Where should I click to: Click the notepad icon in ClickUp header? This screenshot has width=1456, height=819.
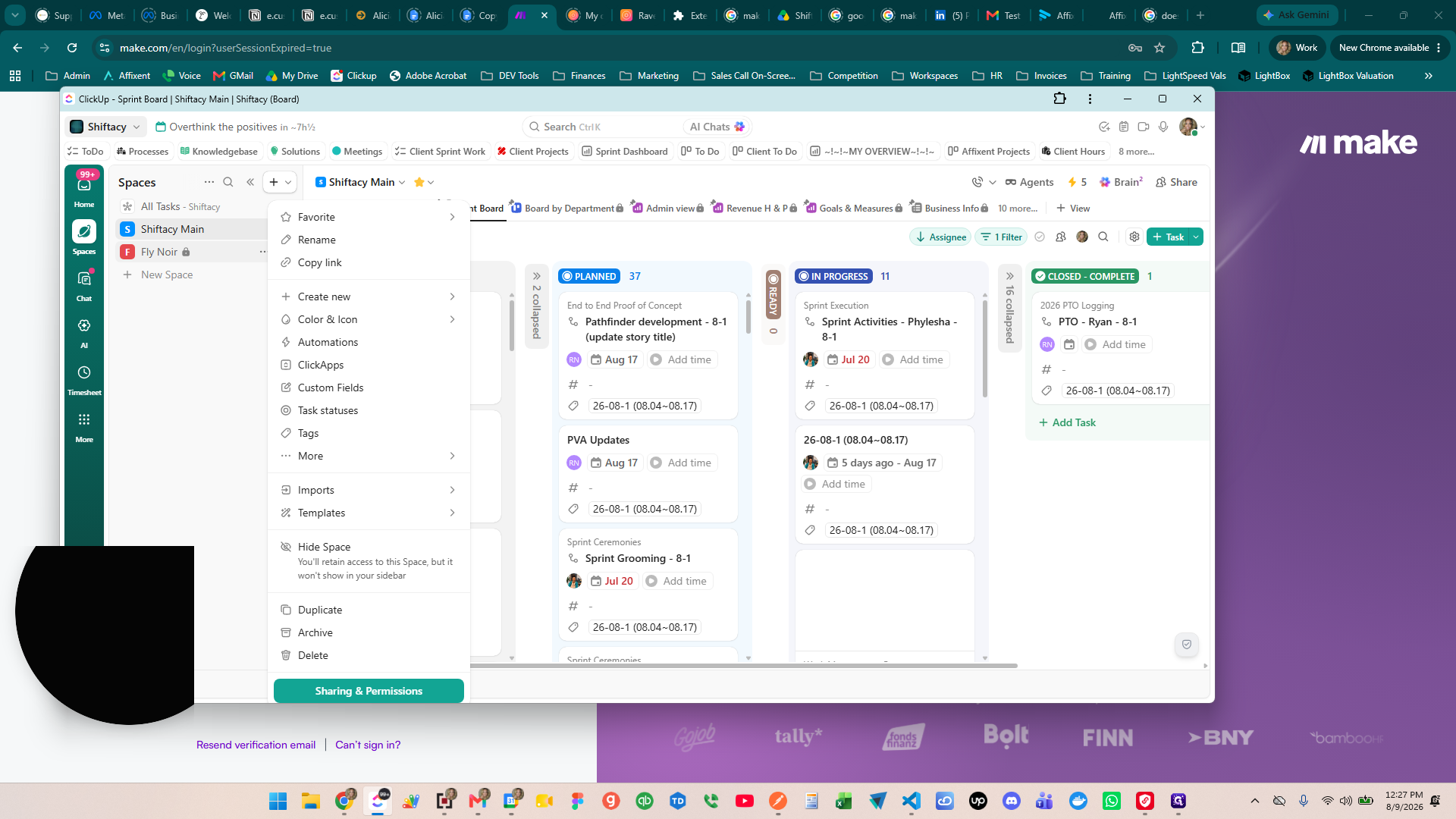[x=1124, y=127]
